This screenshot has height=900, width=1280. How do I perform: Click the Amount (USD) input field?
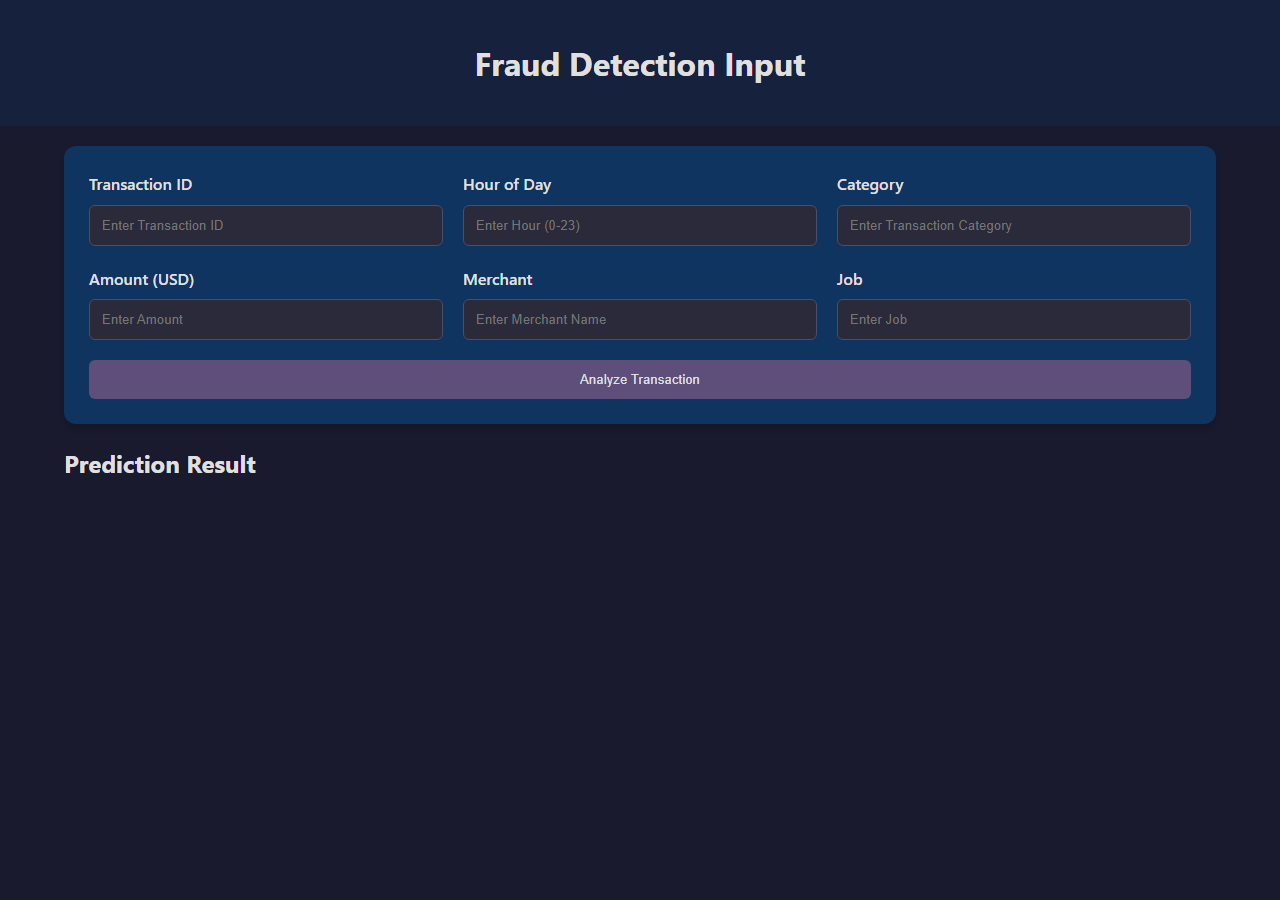pyautogui.click(x=266, y=319)
